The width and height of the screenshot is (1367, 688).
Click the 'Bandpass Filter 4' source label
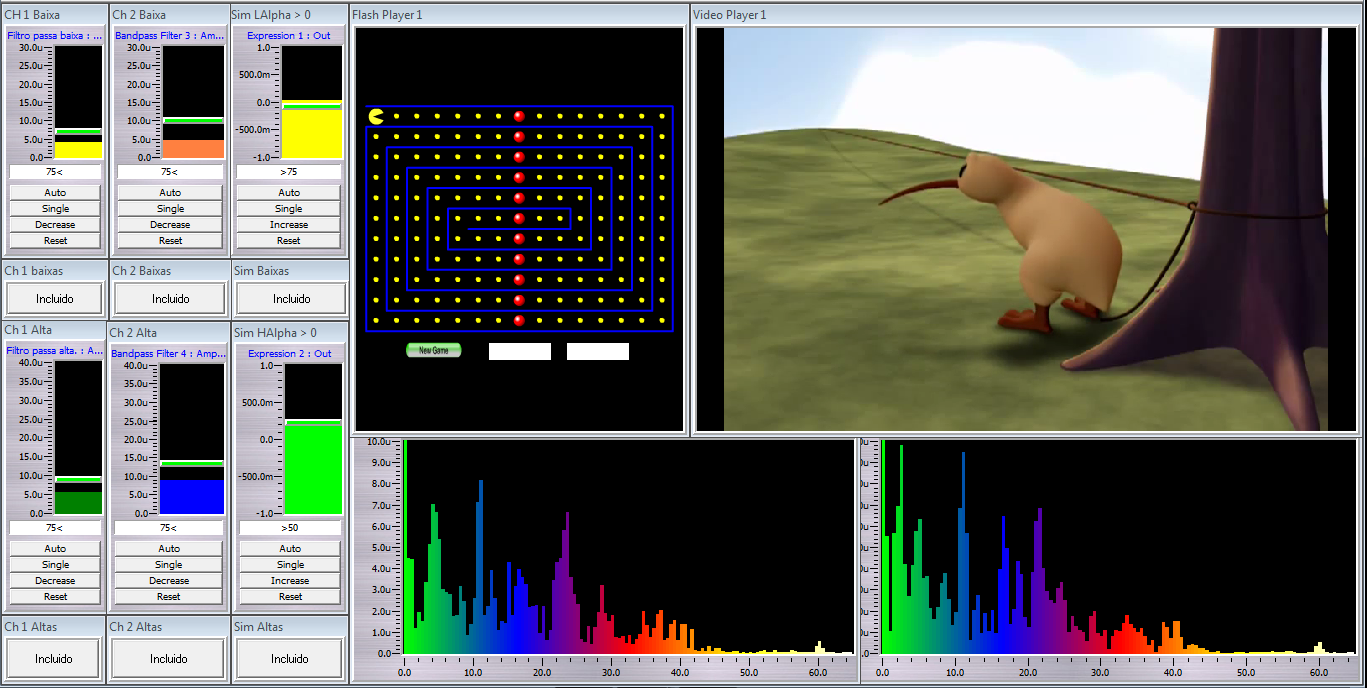click(169, 354)
